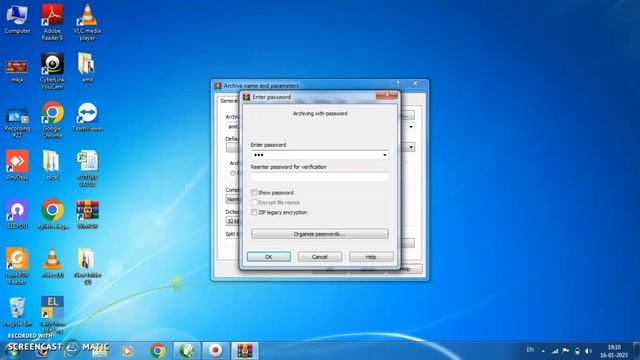Image resolution: width=640 pixels, height=360 pixels.
Task: Click the media player taskbar icon
Action: pos(127,351)
